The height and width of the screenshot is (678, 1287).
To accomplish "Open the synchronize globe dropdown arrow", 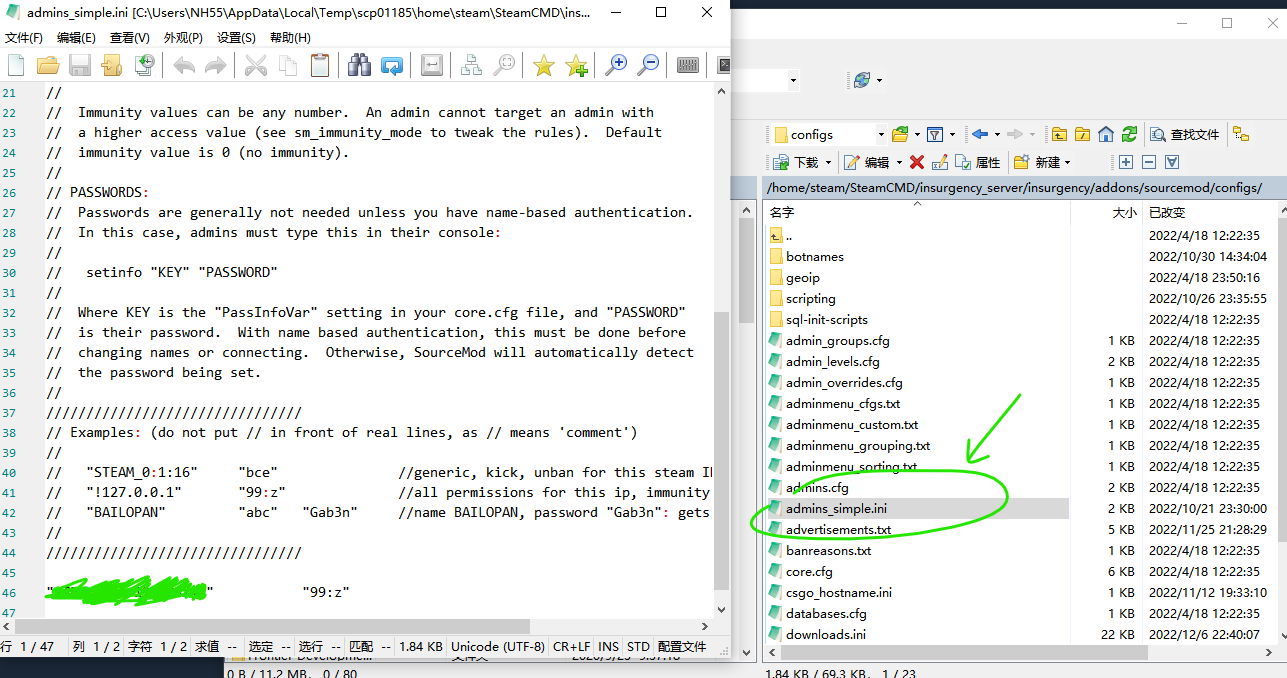I will pos(880,80).
